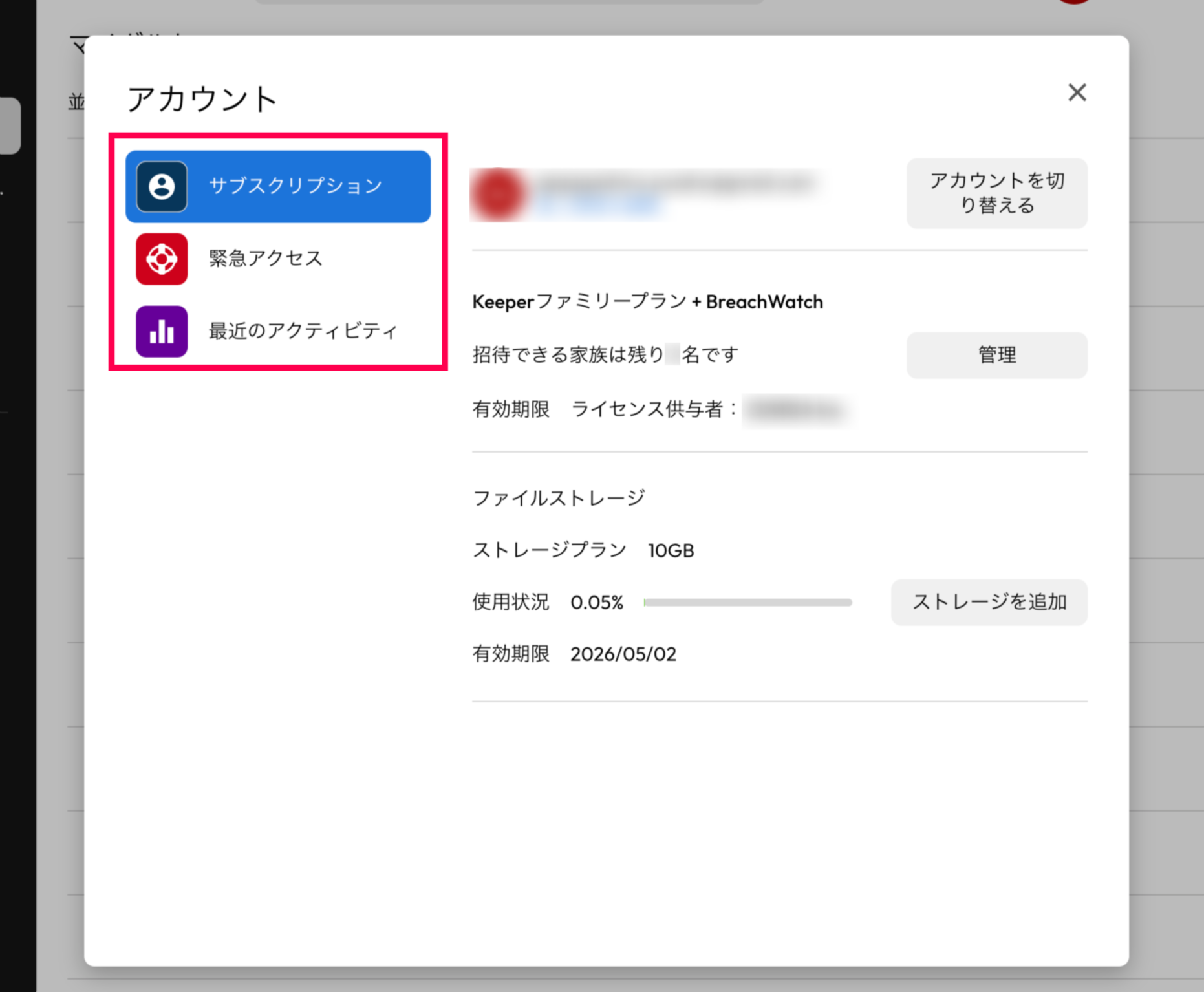Click the red Emergency Access lifebuoy icon
Screen dimensions: 1204x992
tap(162, 259)
